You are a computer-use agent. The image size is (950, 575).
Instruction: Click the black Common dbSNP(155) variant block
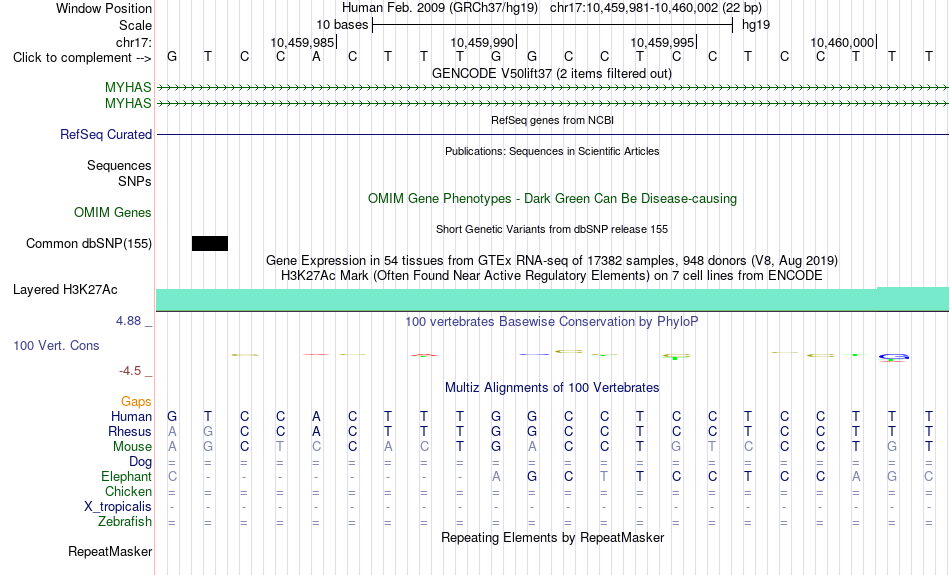[x=210, y=244]
